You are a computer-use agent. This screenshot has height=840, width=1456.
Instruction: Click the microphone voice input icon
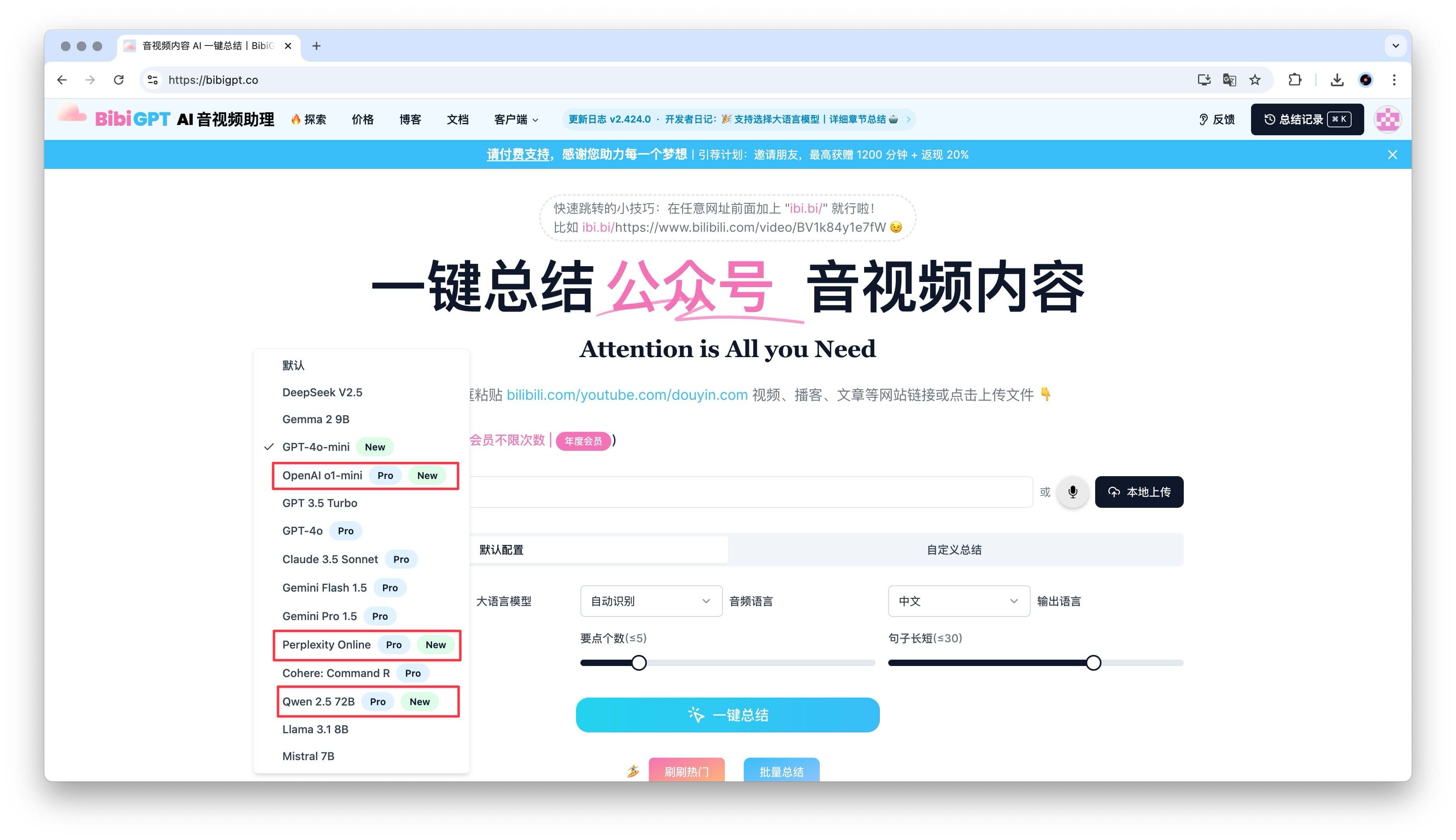pos(1072,492)
